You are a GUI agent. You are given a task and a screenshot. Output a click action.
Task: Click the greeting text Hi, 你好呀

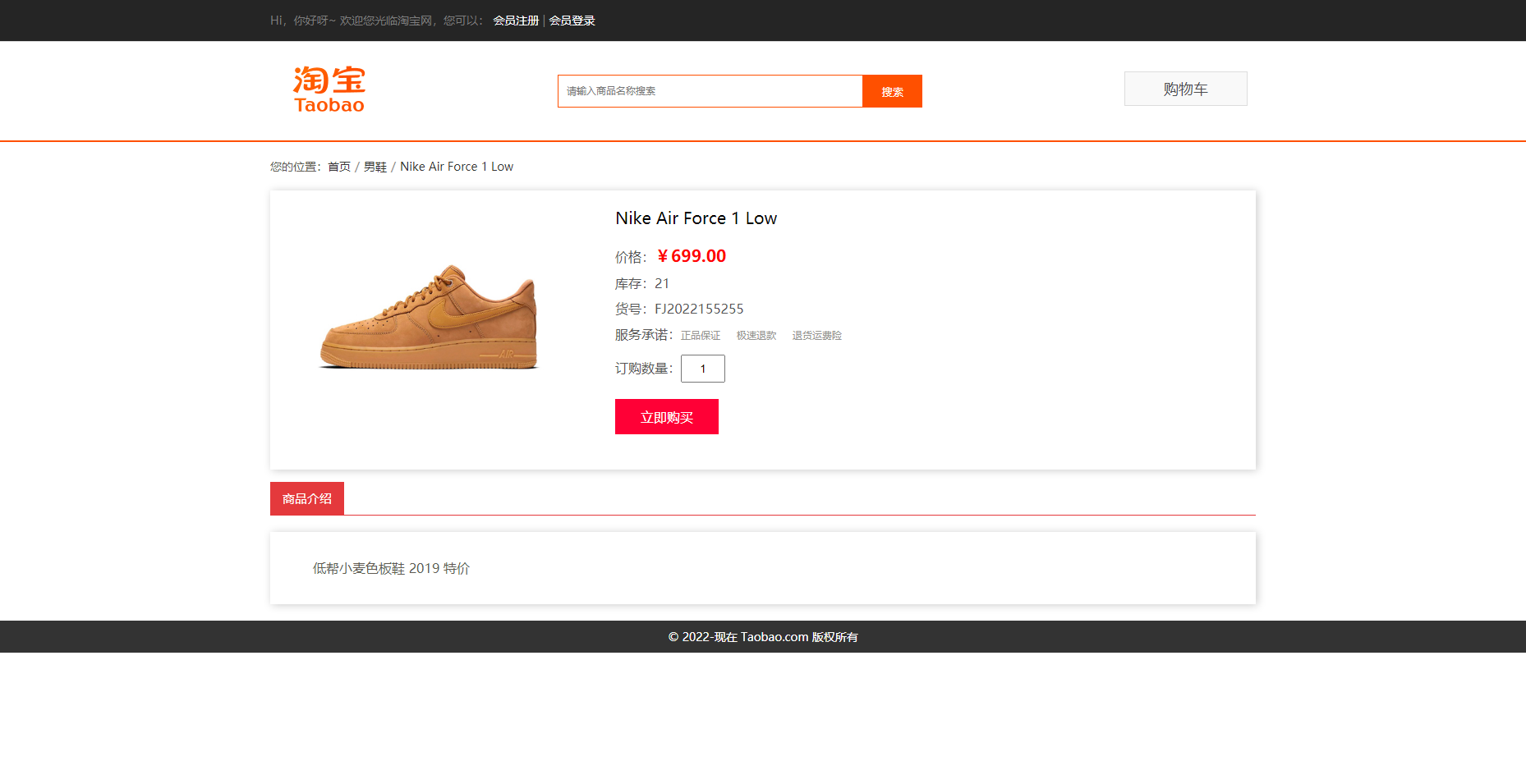coord(302,21)
